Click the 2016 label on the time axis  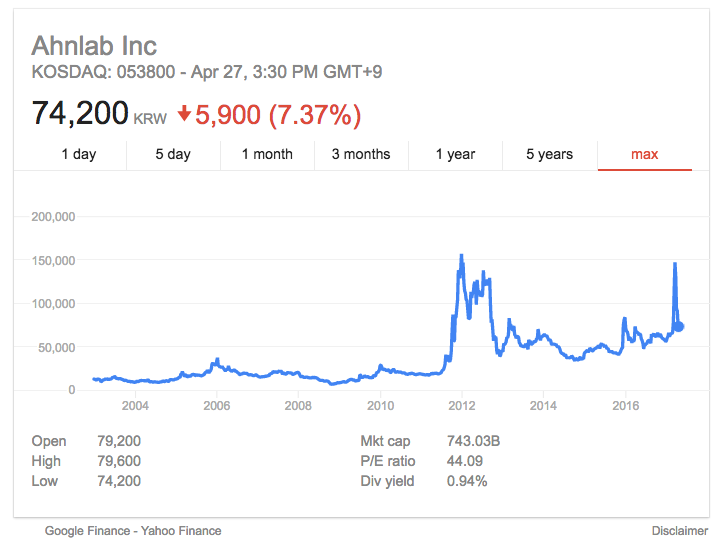[x=625, y=406]
